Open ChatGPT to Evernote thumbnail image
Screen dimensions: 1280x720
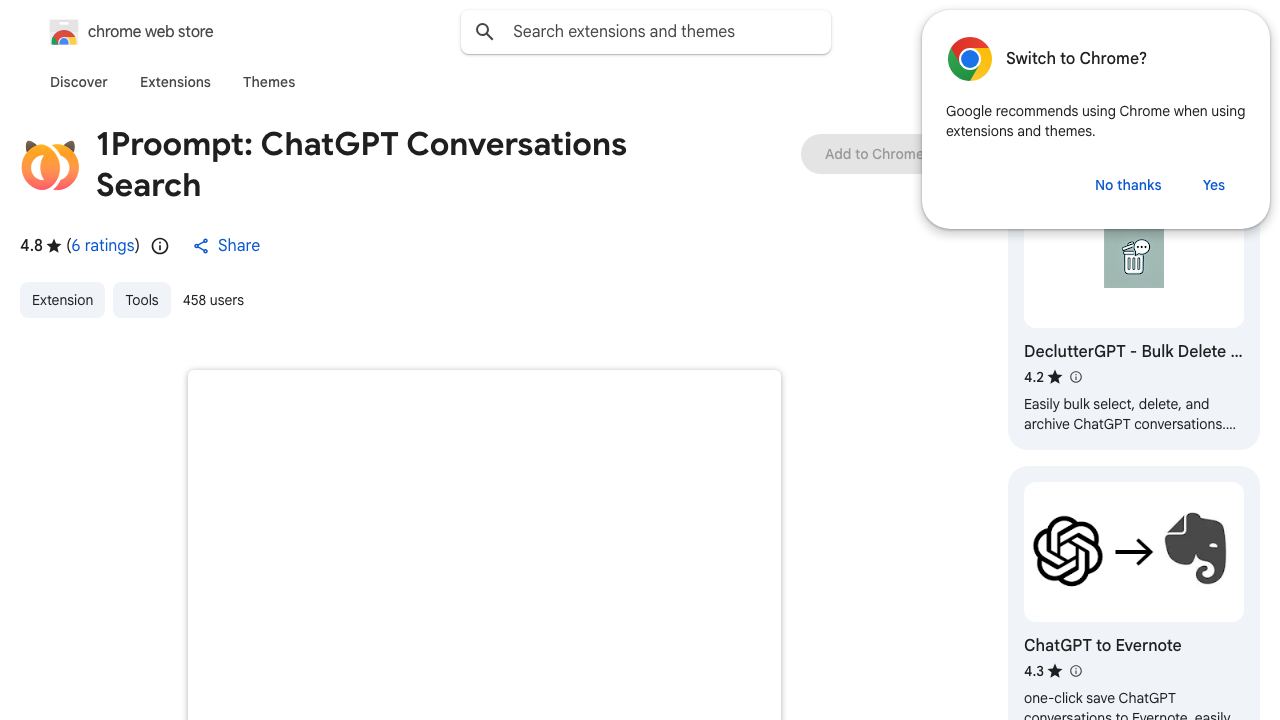coord(1134,552)
